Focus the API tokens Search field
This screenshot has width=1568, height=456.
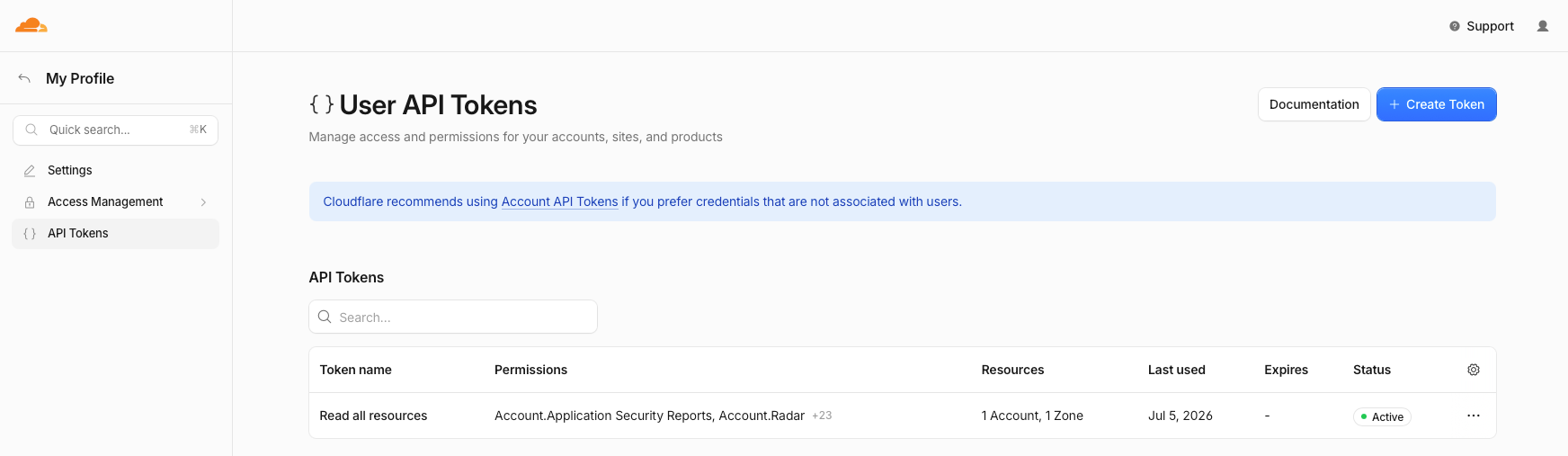453,317
